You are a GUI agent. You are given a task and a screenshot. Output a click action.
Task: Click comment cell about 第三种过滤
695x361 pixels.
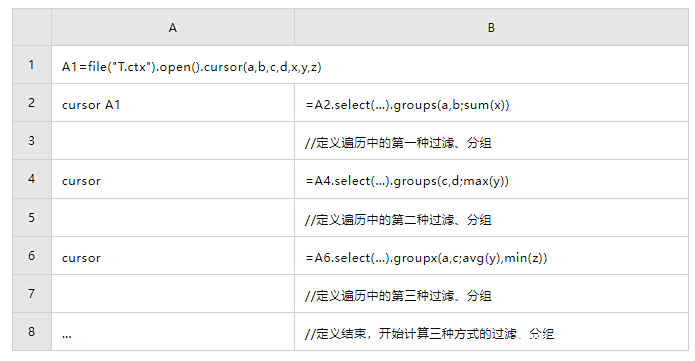coord(491,294)
